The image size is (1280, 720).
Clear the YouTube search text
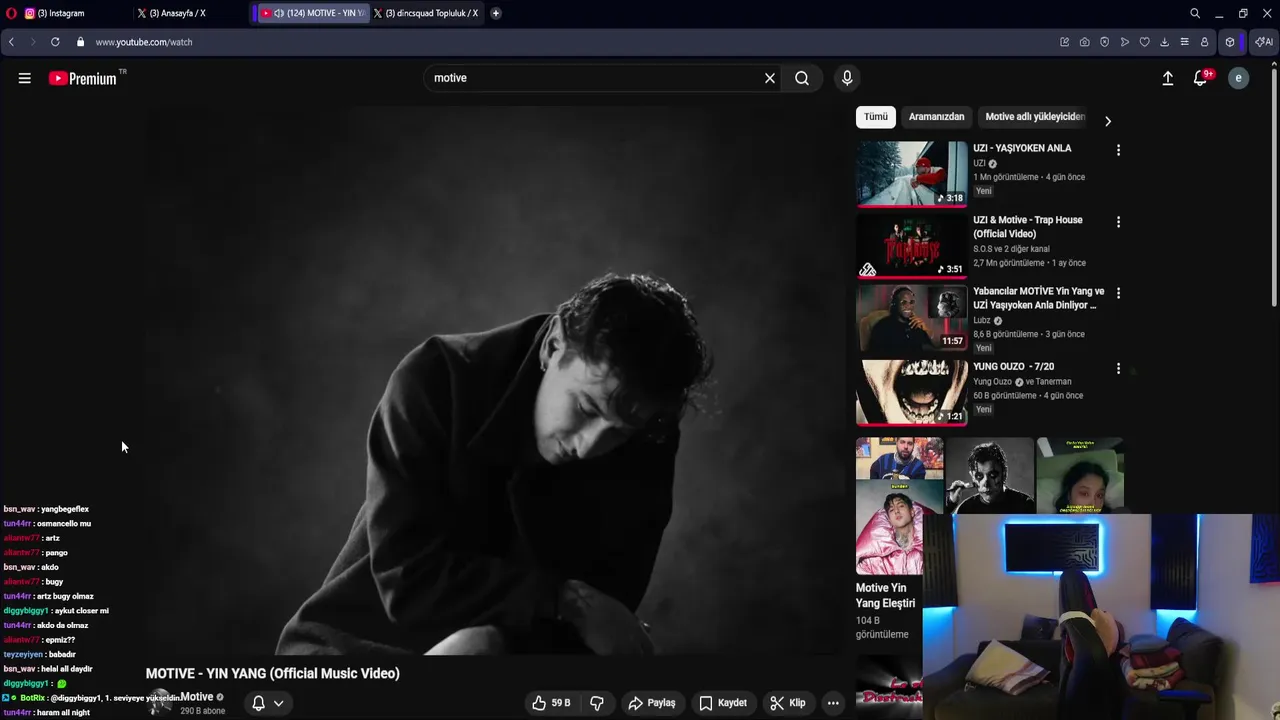coord(770,78)
